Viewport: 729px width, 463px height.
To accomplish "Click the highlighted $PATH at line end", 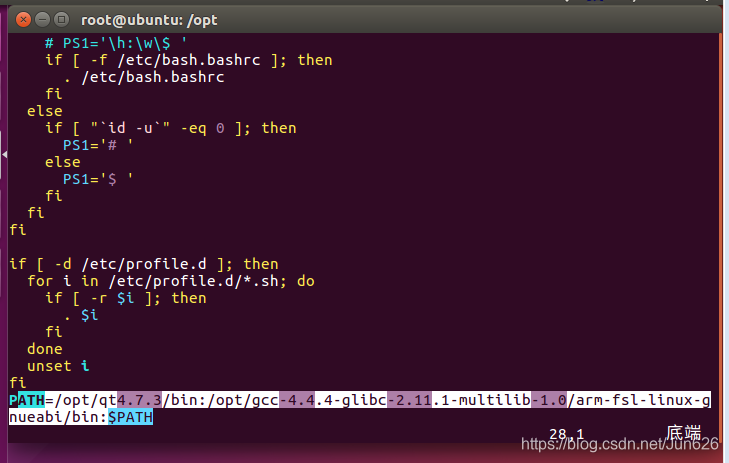I will pyautogui.click(x=130, y=417).
